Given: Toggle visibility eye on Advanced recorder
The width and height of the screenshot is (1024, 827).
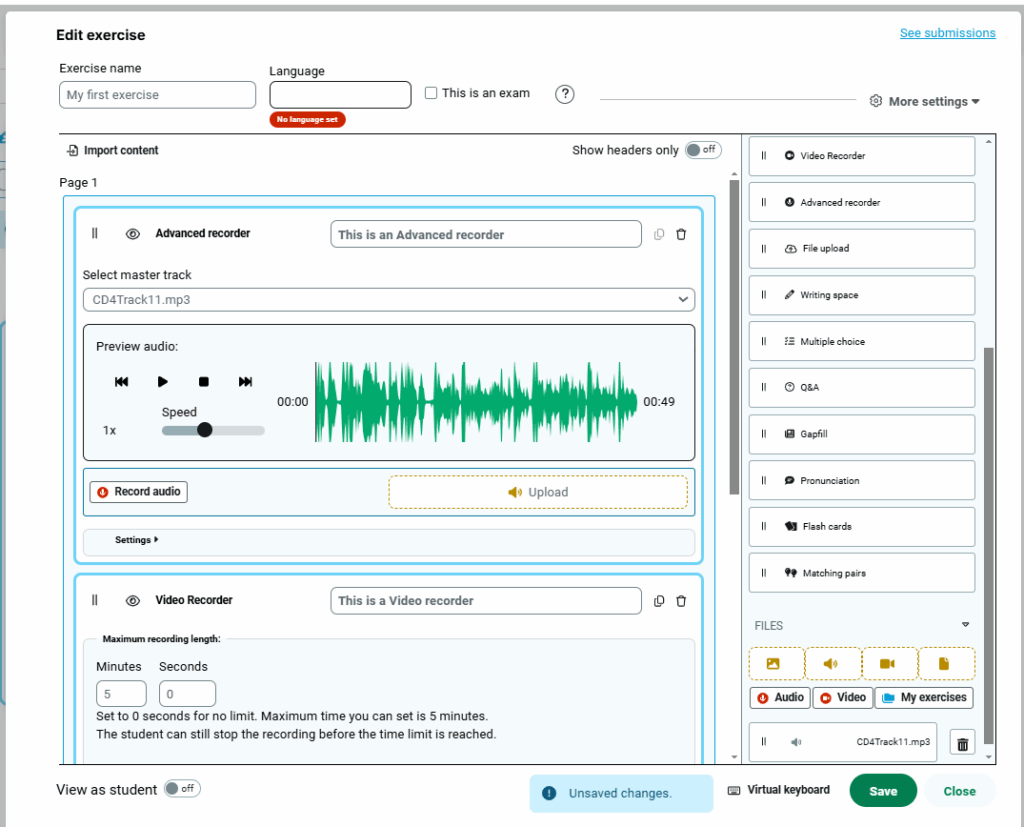Looking at the screenshot, I should [x=132, y=234].
